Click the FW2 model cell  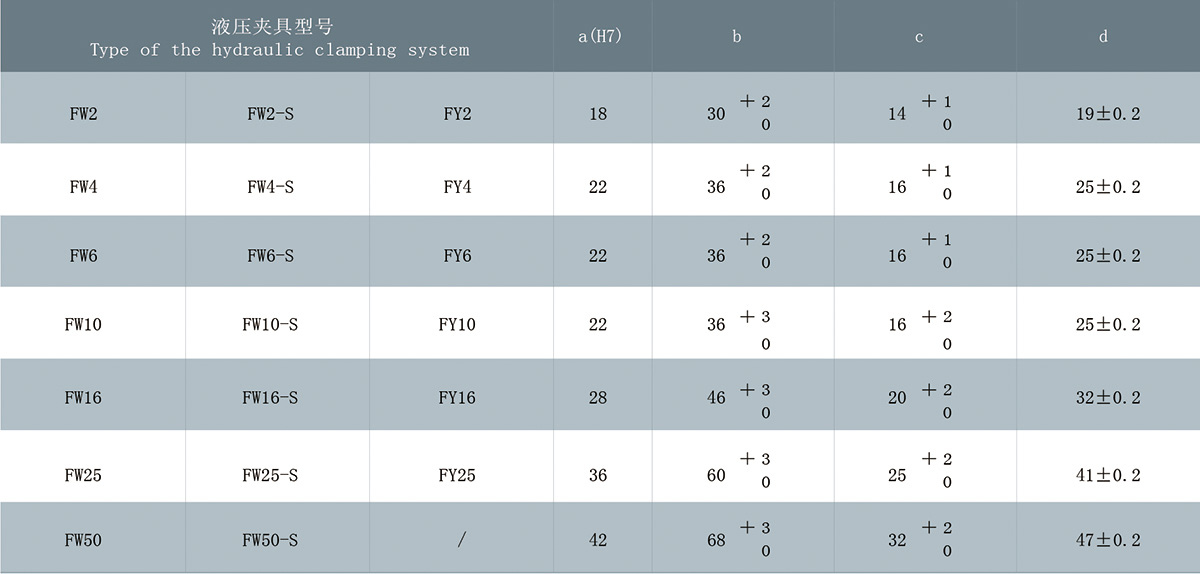[84, 114]
